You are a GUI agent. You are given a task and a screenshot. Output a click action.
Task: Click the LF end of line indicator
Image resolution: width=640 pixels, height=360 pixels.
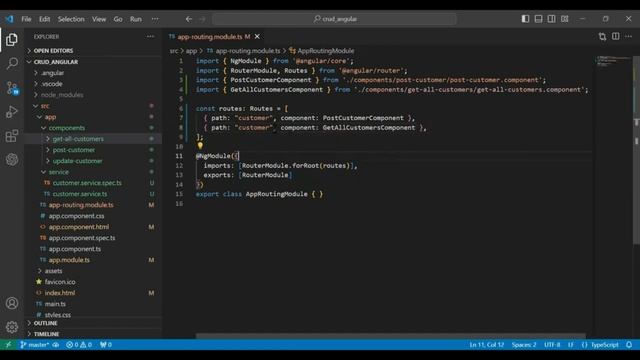(x=571, y=345)
